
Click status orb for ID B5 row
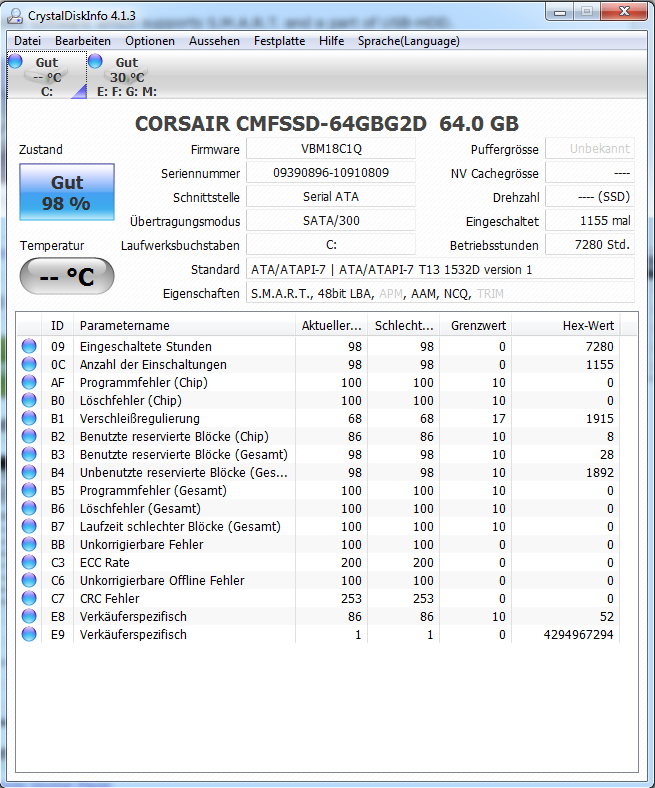[x=29, y=490]
